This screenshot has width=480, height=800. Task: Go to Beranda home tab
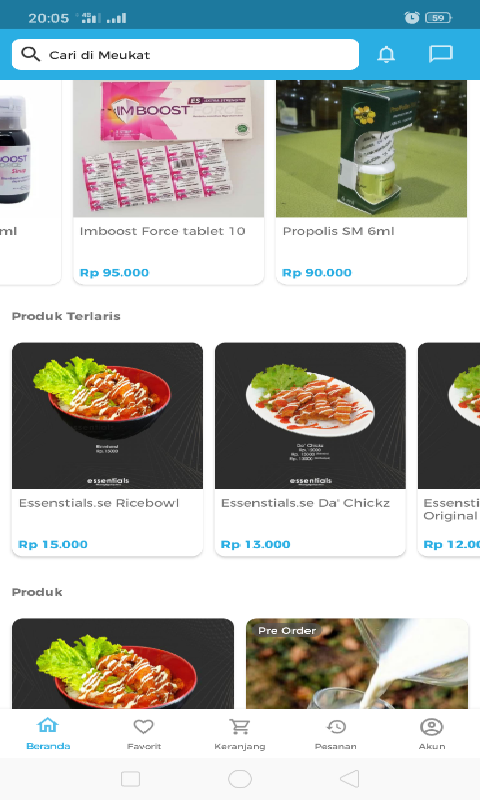48,734
